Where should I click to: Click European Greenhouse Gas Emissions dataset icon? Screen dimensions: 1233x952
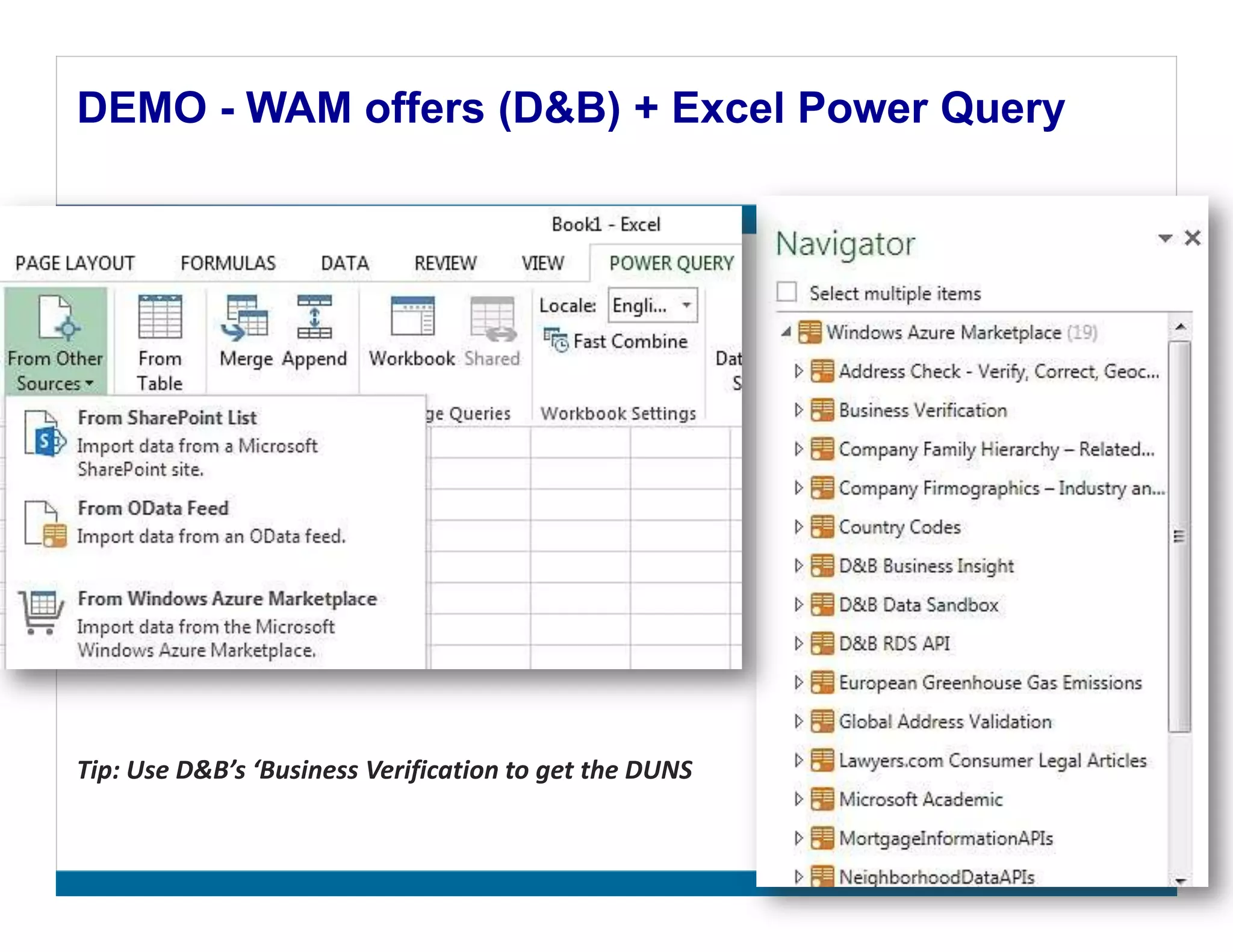point(822,682)
